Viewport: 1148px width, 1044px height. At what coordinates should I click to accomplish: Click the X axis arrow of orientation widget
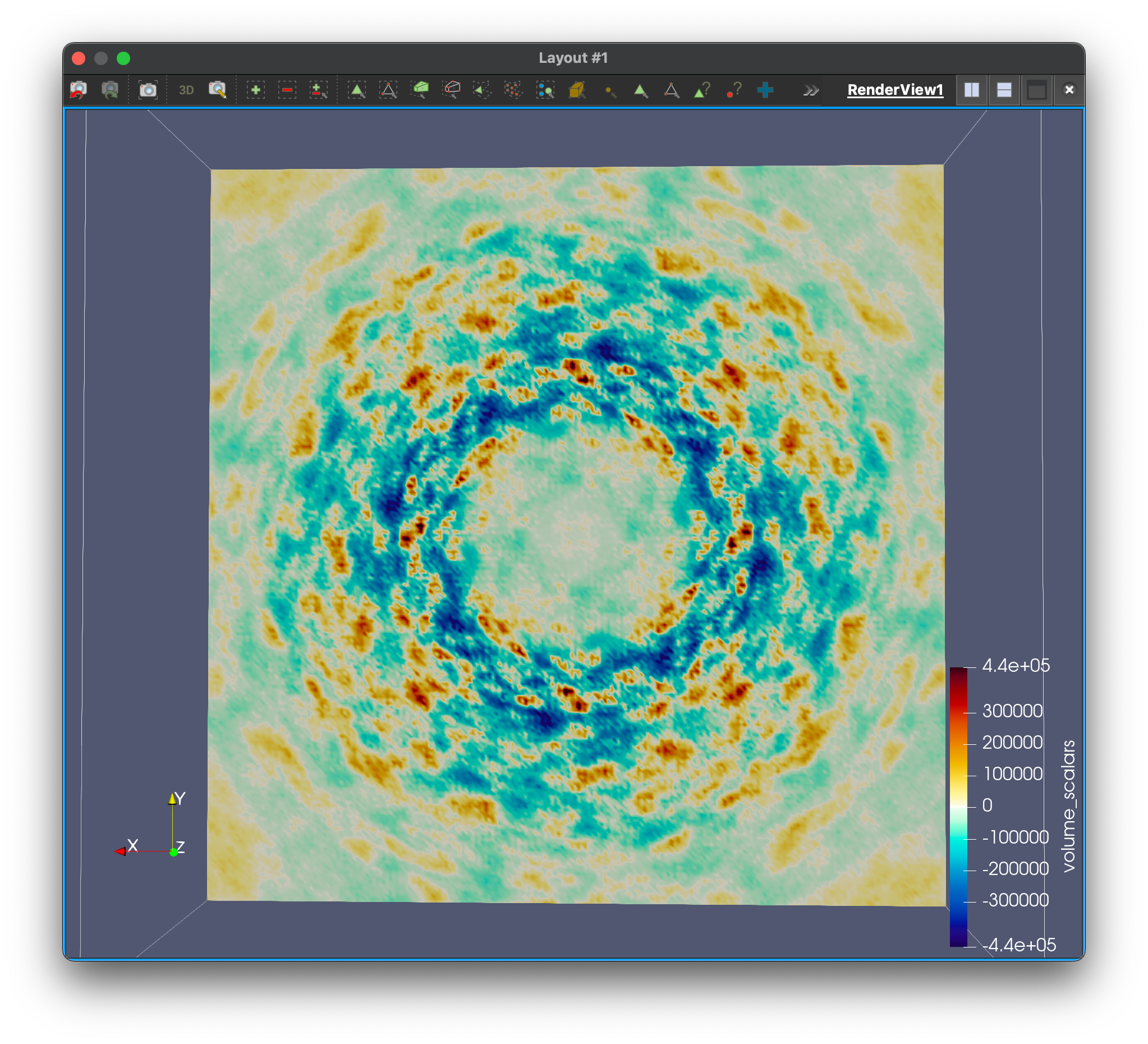tap(120, 851)
